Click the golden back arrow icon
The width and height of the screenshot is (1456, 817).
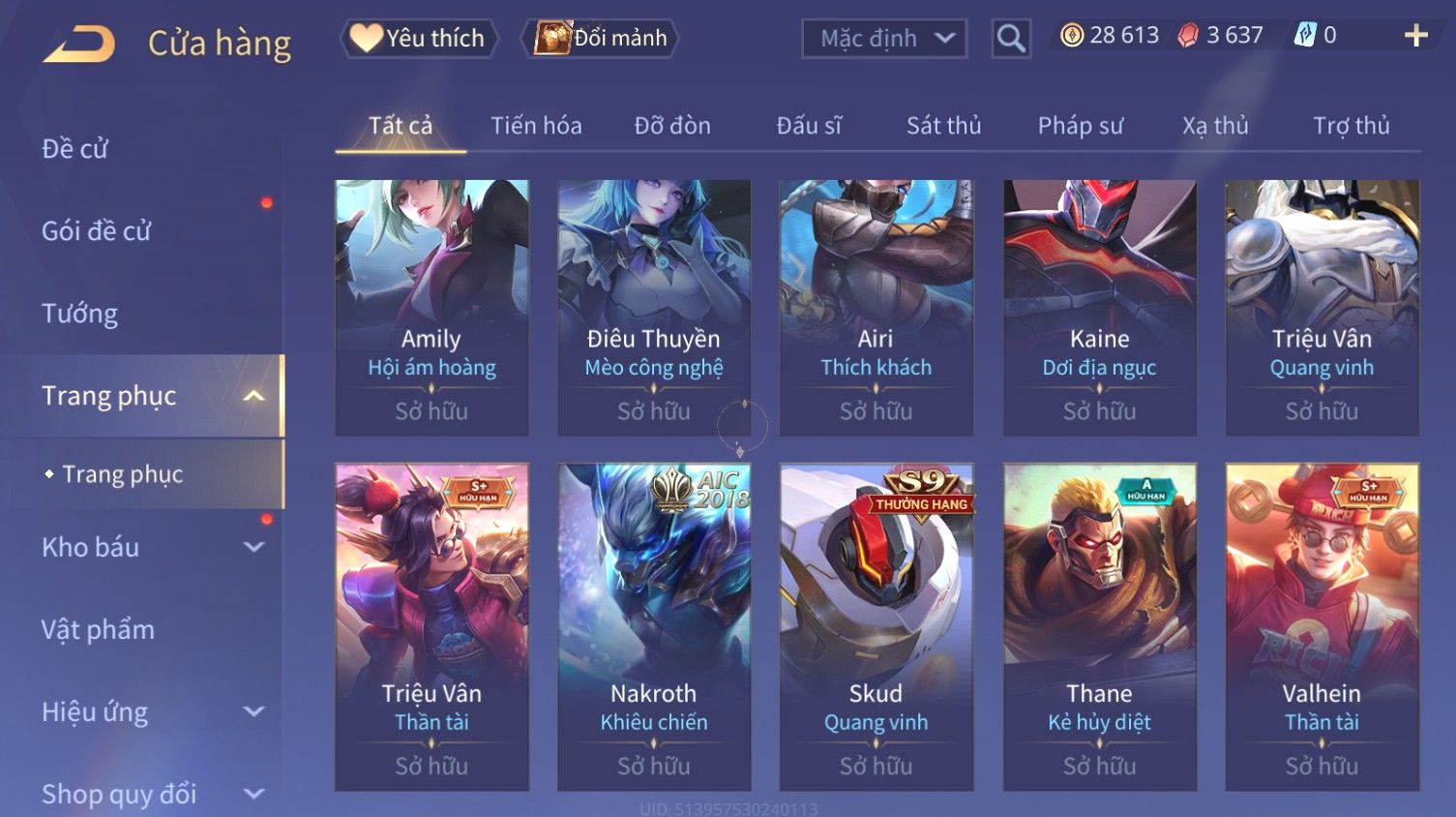(79, 44)
